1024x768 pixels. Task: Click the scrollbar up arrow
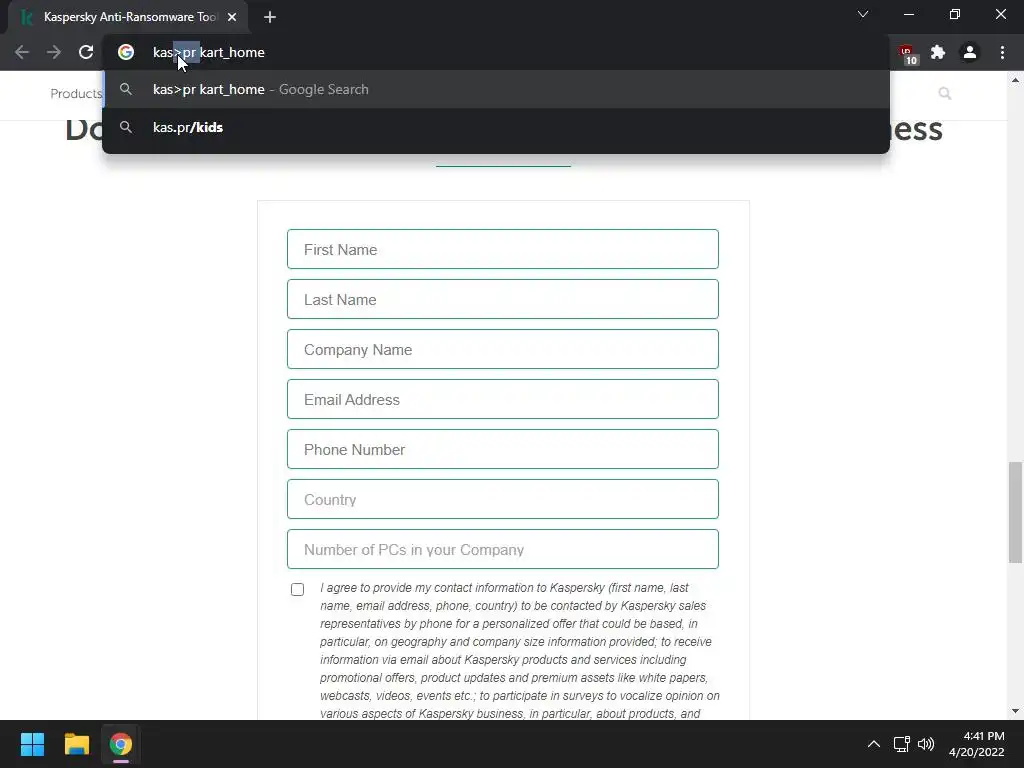1015,80
